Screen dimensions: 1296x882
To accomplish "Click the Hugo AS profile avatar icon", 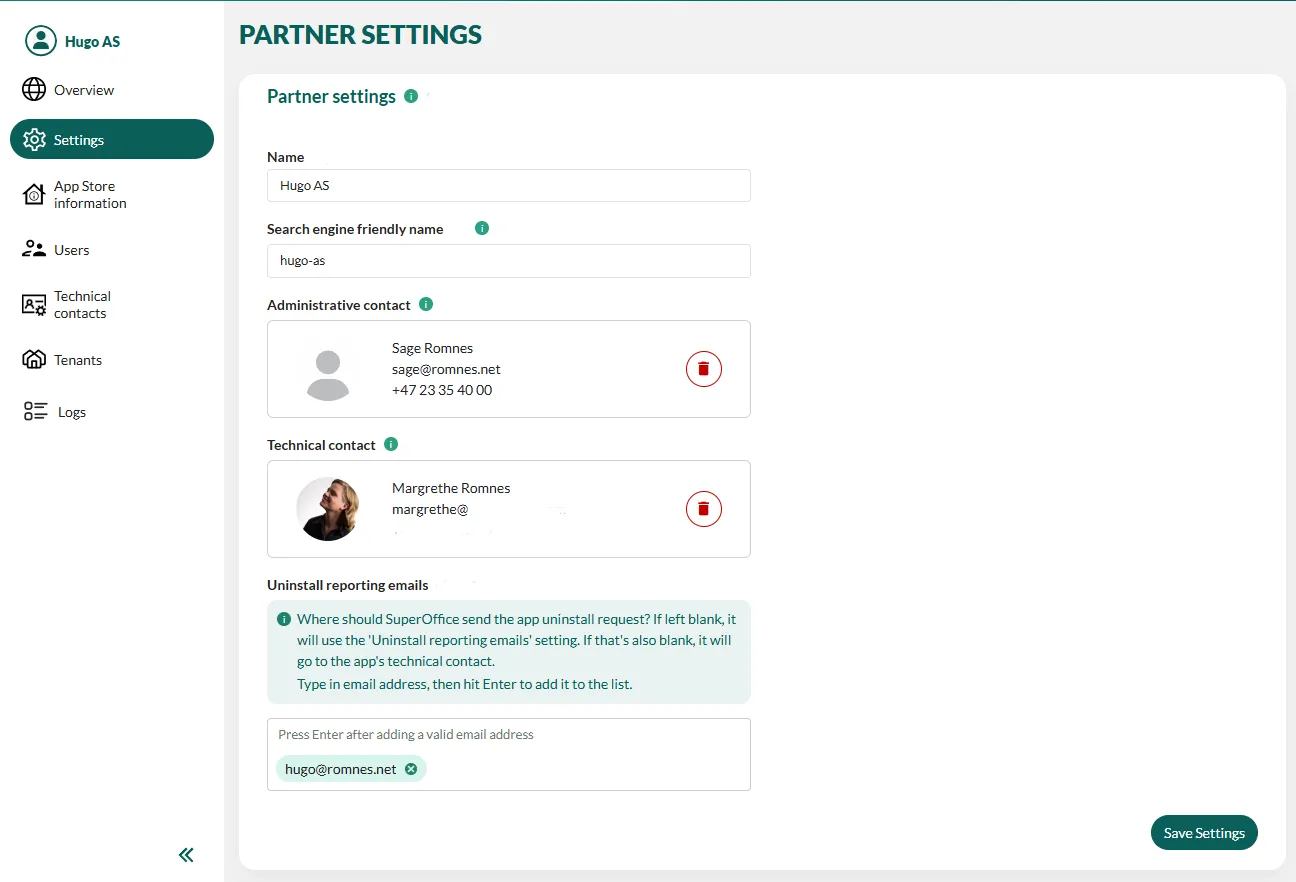I will point(41,41).
